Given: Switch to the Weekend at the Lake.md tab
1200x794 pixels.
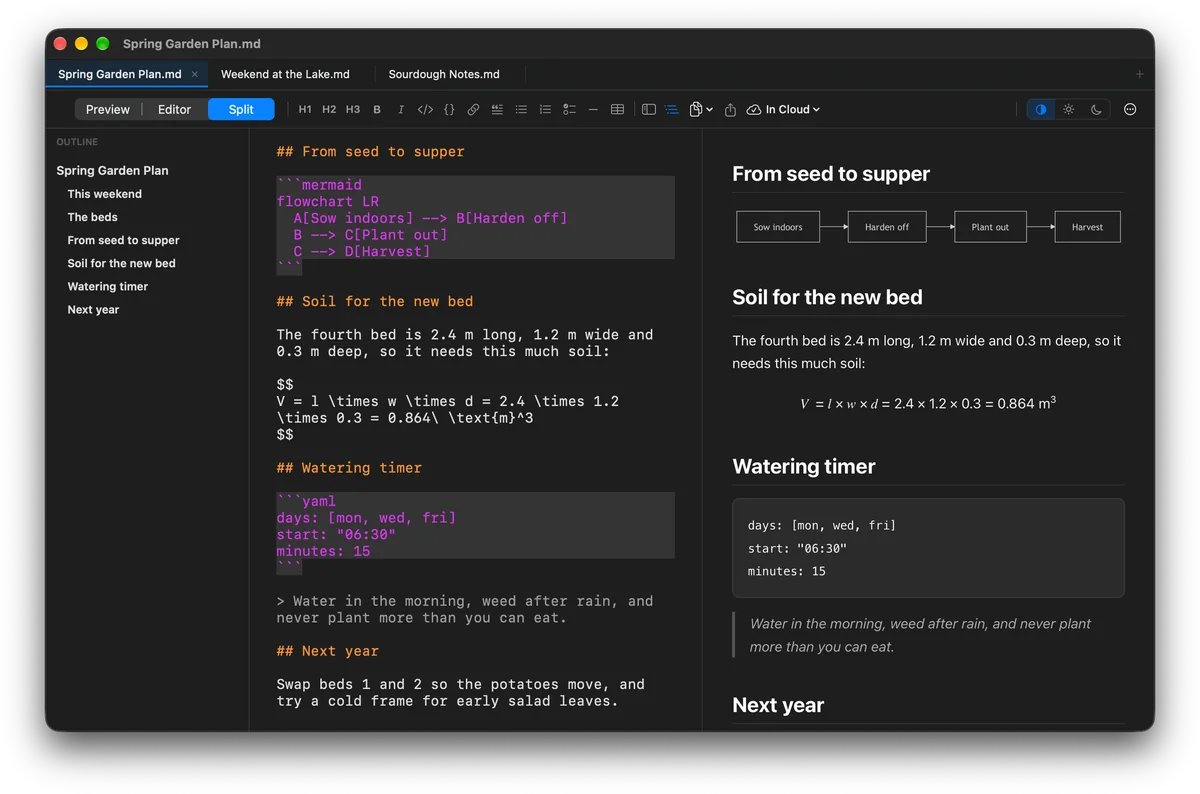Looking at the screenshot, I should pos(285,74).
